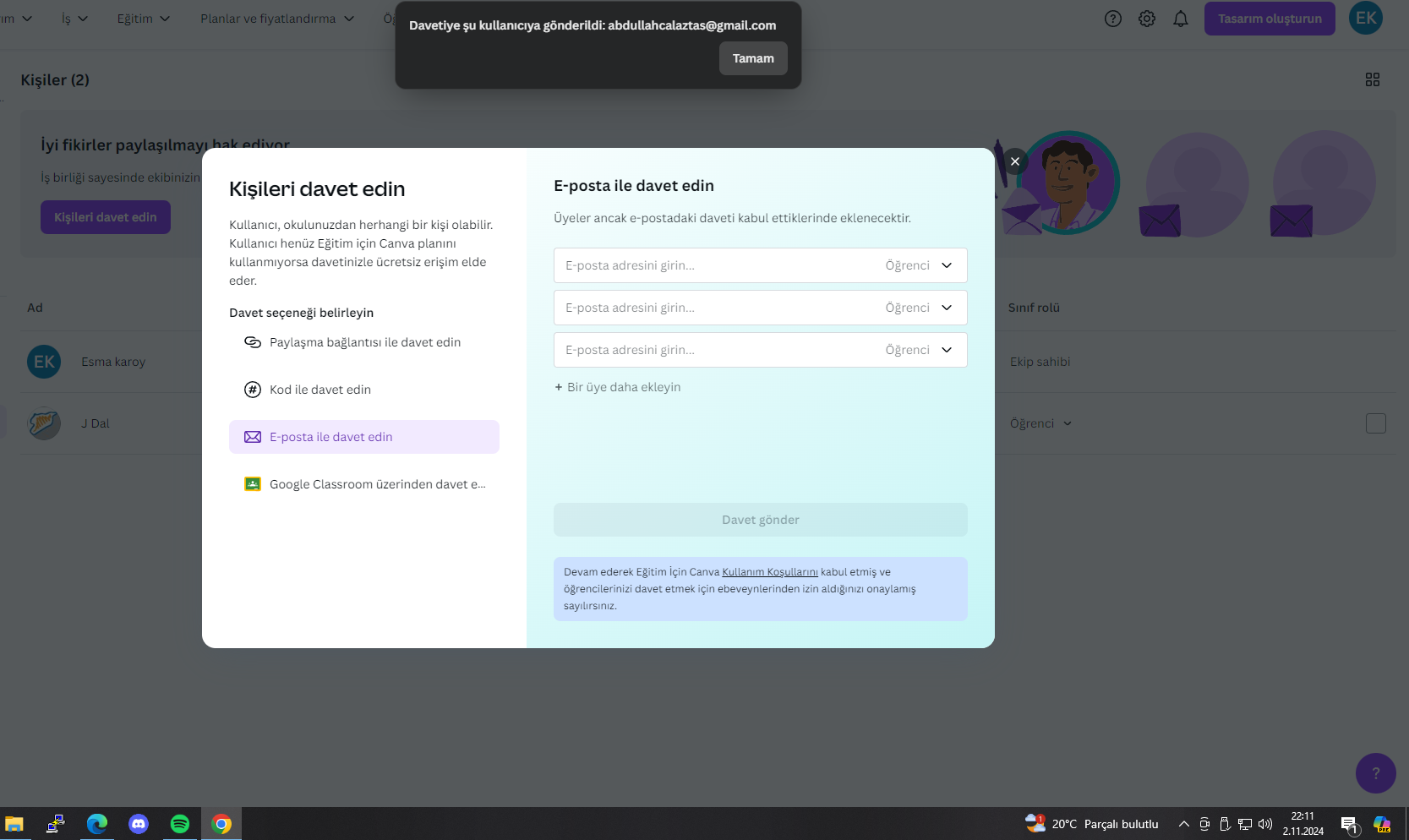Open the help question mark icon in header
Screen dimensions: 1409x840
pos(1113,19)
